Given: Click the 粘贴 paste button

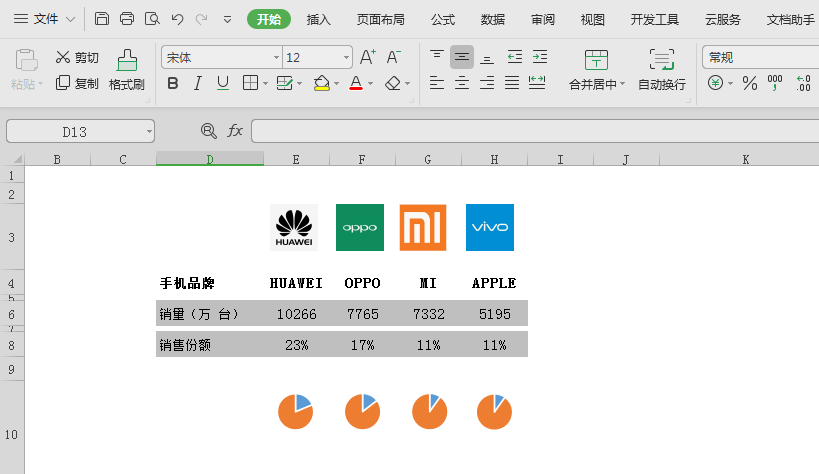Looking at the screenshot, I should coord(26,70).
